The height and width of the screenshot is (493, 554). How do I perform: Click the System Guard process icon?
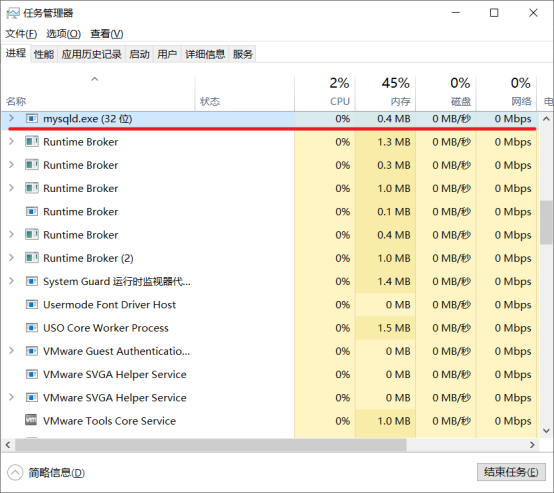pos(31,281)
